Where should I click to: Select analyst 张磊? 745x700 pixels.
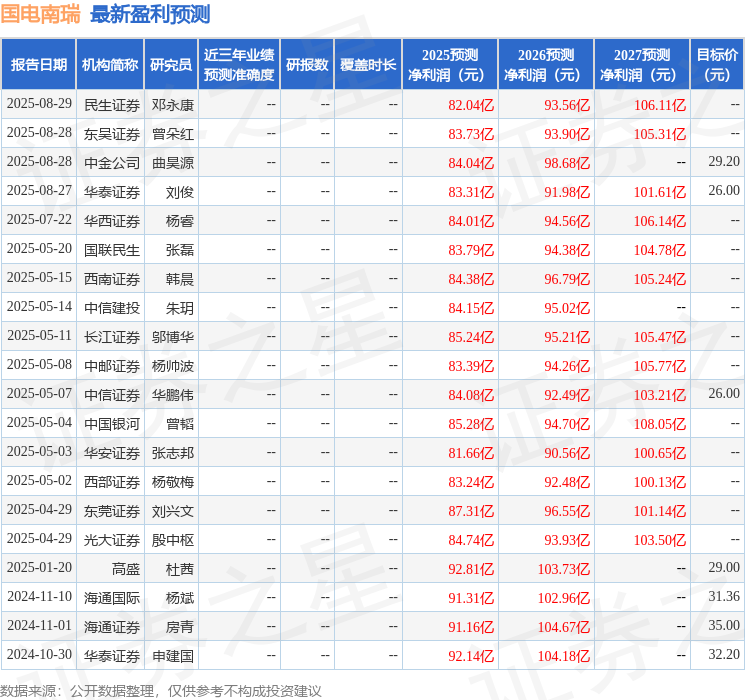pos(180,250)
